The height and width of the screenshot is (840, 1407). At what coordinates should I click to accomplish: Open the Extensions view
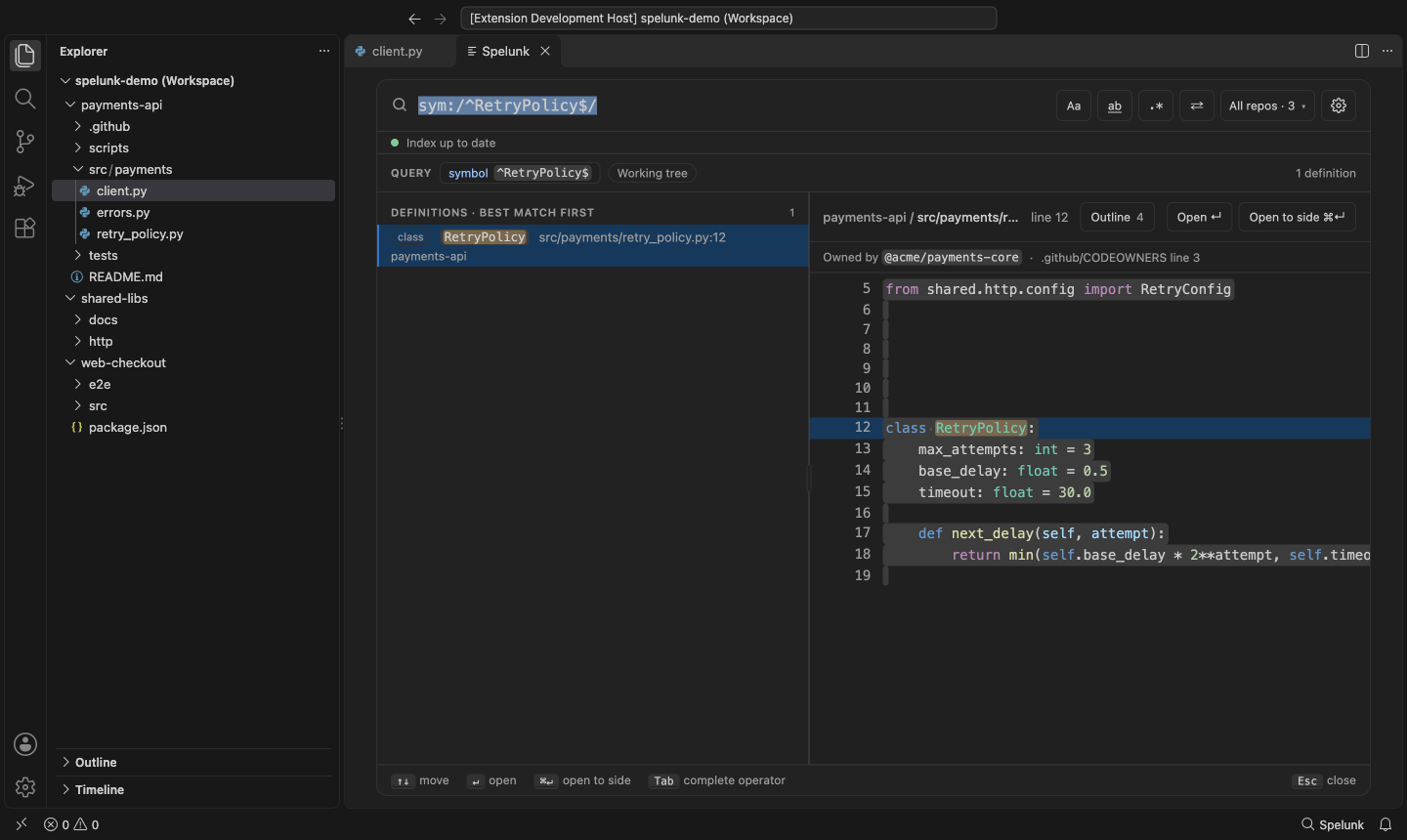[x=25, y=228]
